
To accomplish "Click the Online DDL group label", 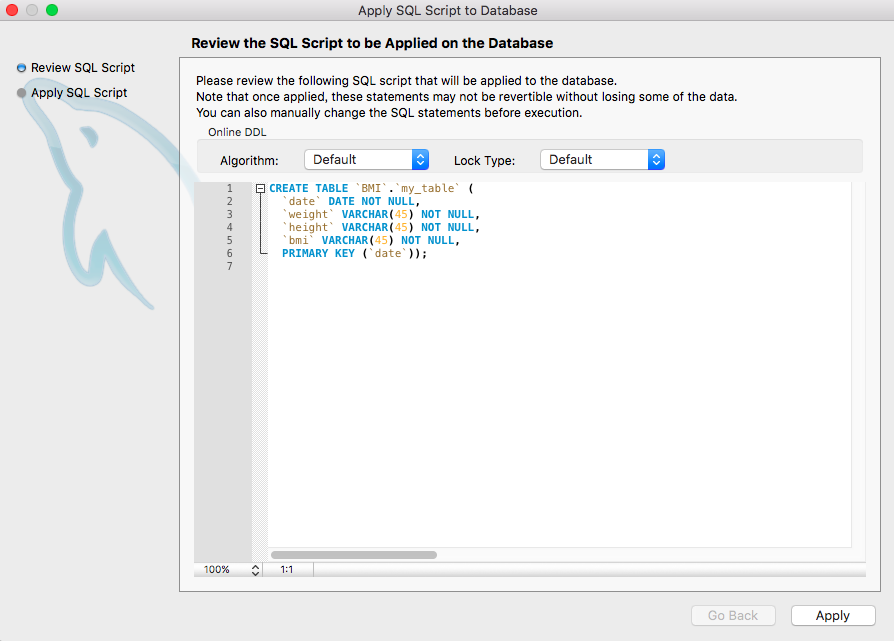I will coord(237,132).
